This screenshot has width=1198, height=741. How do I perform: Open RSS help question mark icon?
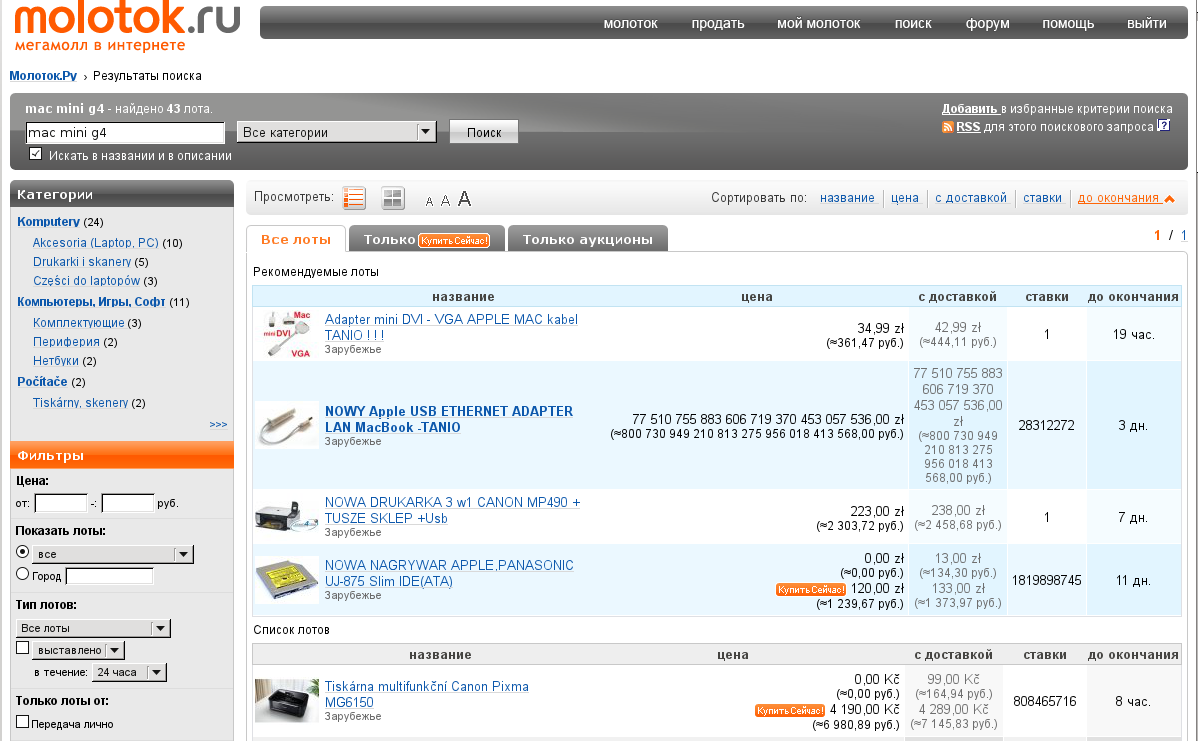pos(1164,125)
